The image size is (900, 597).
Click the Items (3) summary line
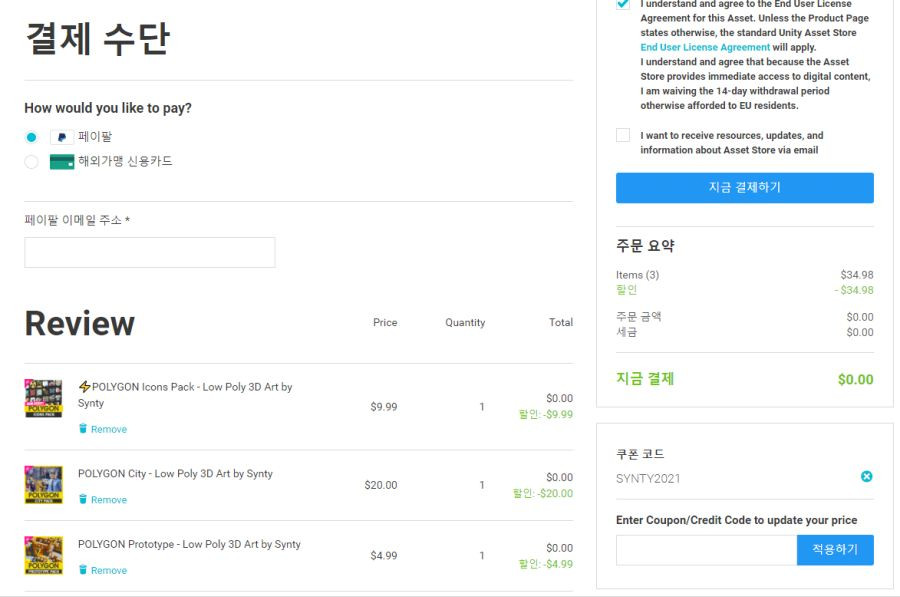click(x=638, y=275)
